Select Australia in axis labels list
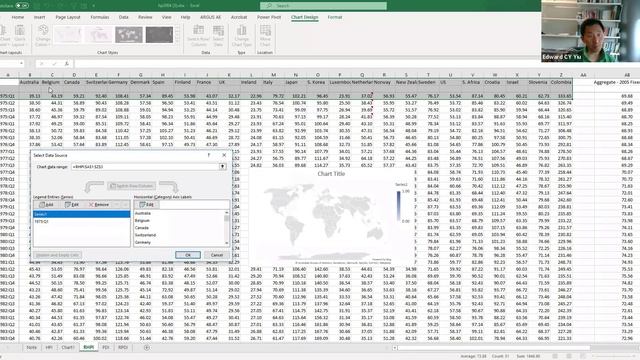The height and width of the screenshot is (360, 640). click(x=143, y=213)
